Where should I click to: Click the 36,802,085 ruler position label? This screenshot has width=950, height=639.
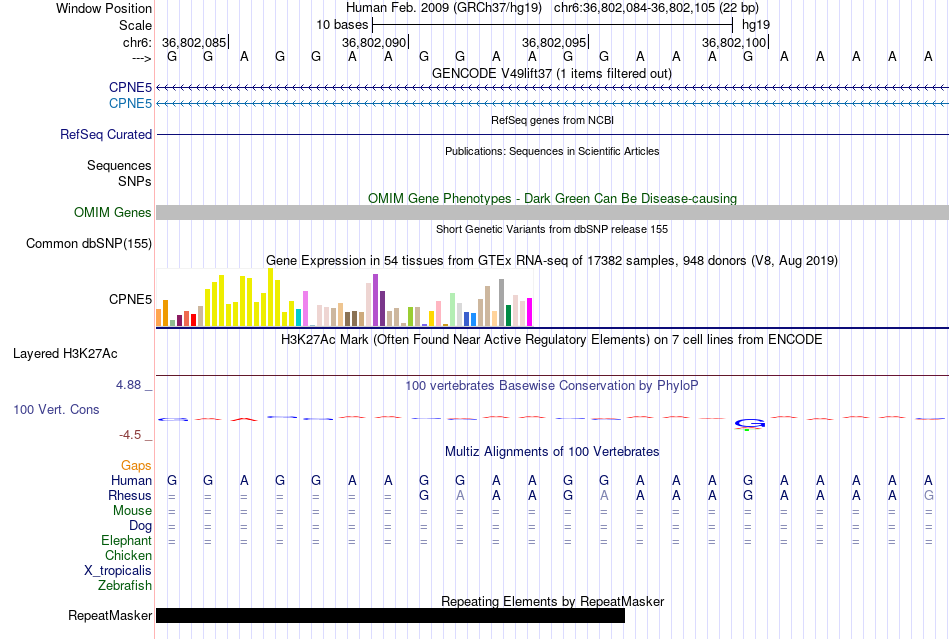point(194,42)
